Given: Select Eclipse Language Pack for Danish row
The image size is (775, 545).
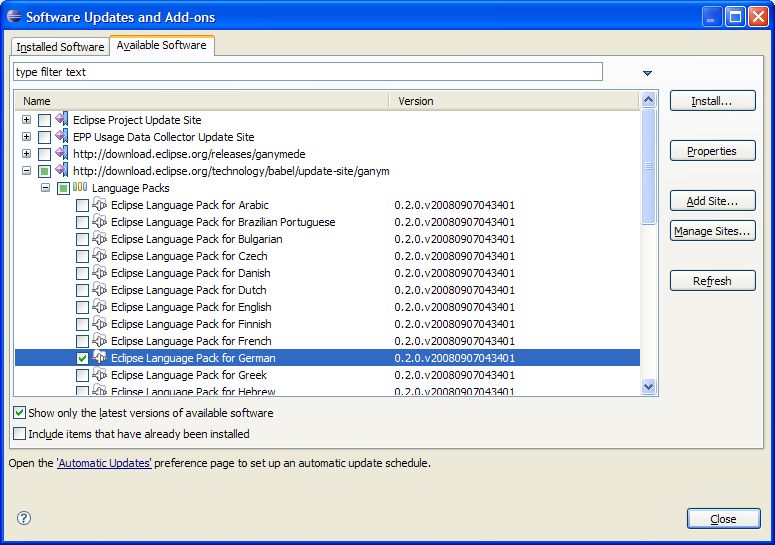Looking at the screenshot, I should pos(327,273).
